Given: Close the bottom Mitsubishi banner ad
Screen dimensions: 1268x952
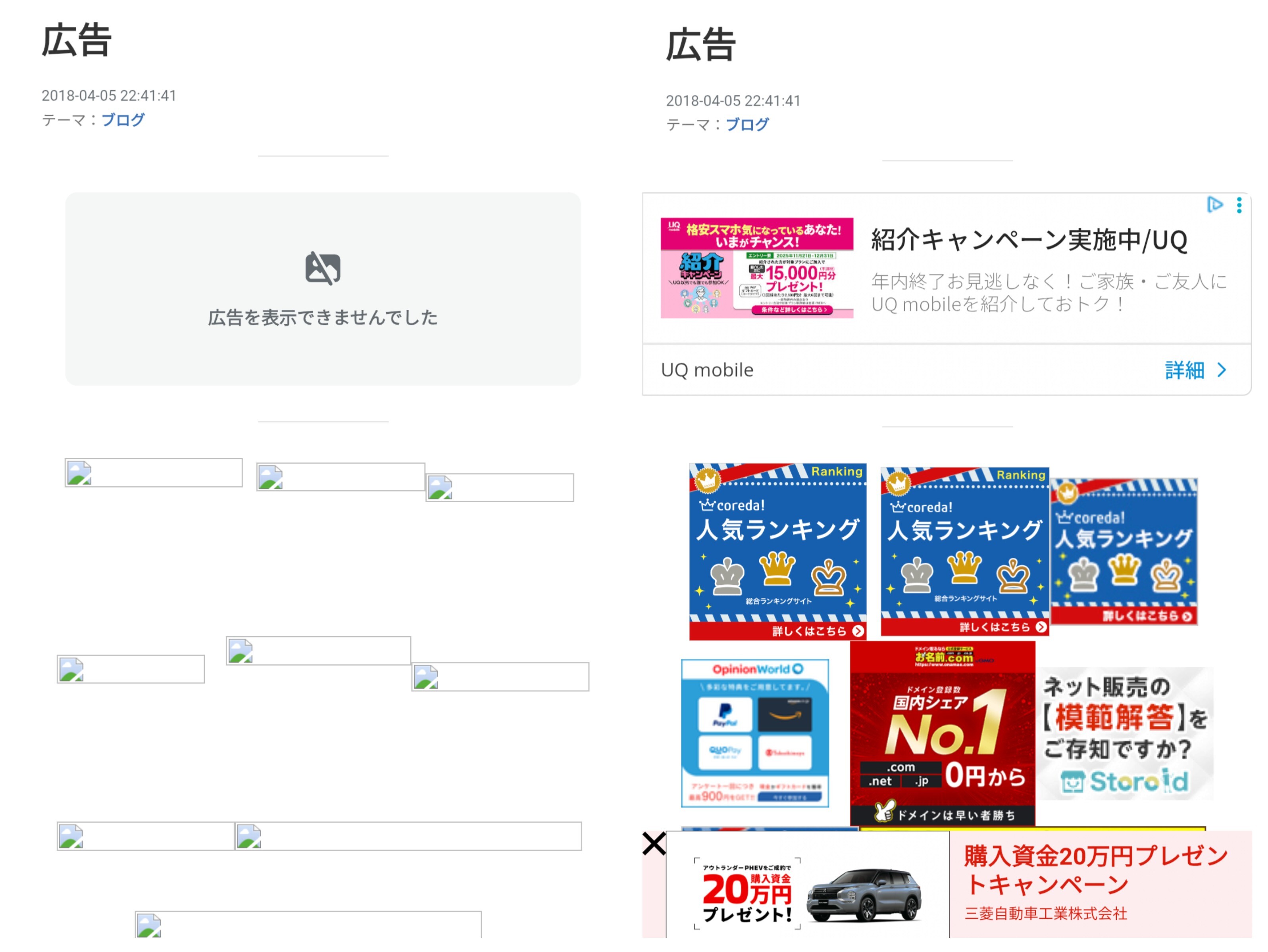Looking at the screenshot, I should (654, 844).
